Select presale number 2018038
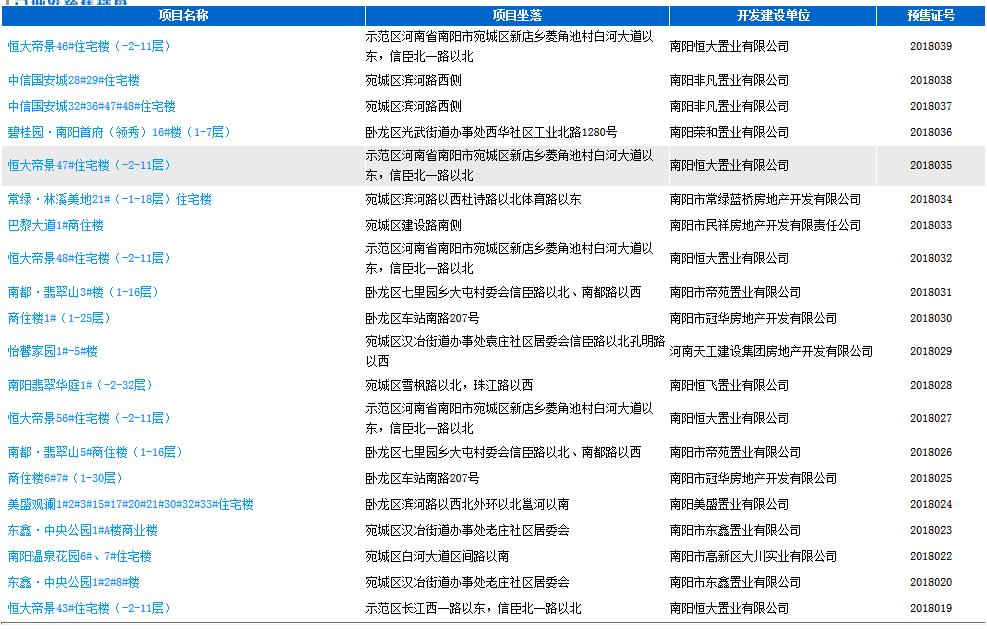987x629 pixels. [931, 80]
